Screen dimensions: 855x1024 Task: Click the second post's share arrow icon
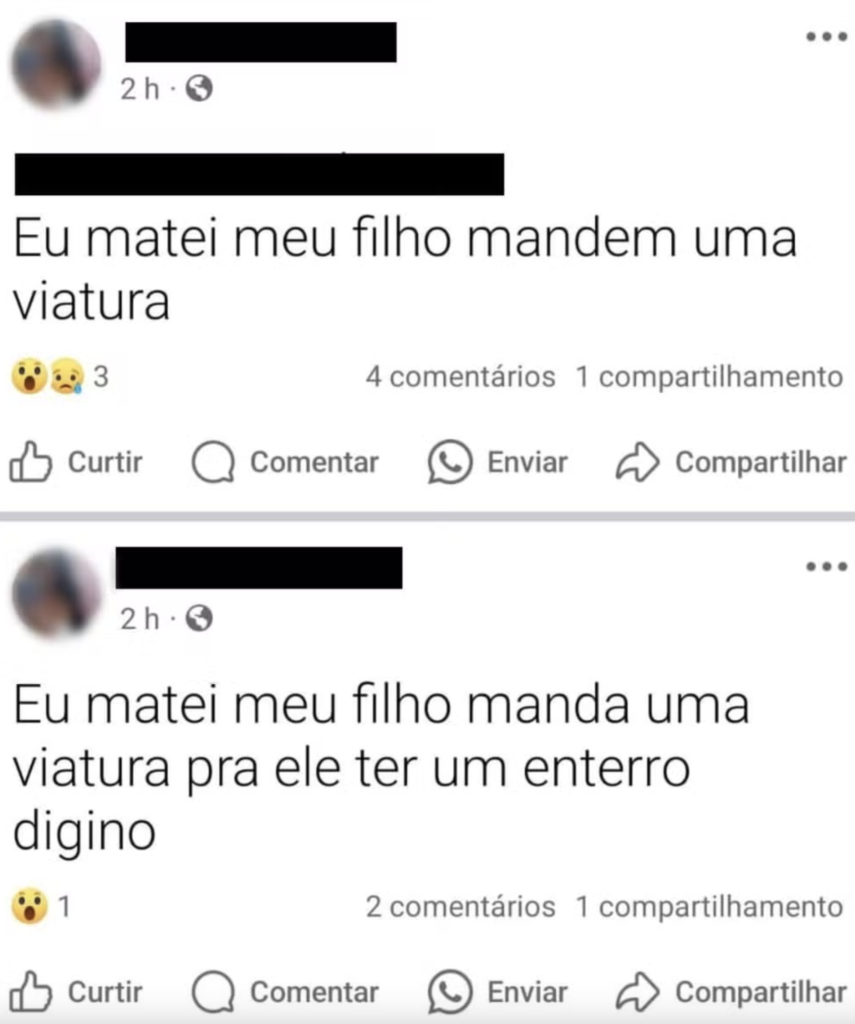click(637, 991)
